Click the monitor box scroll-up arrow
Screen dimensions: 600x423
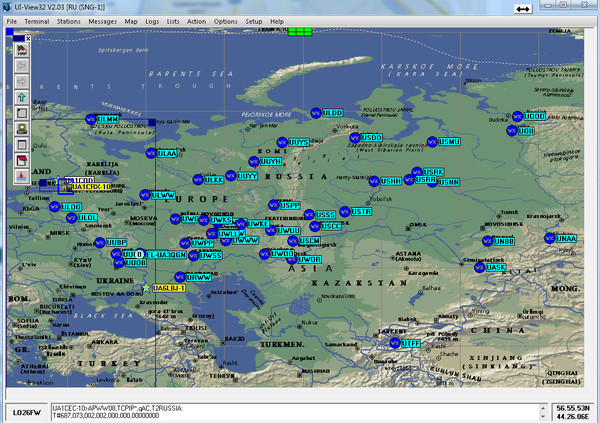coord(543,408)
